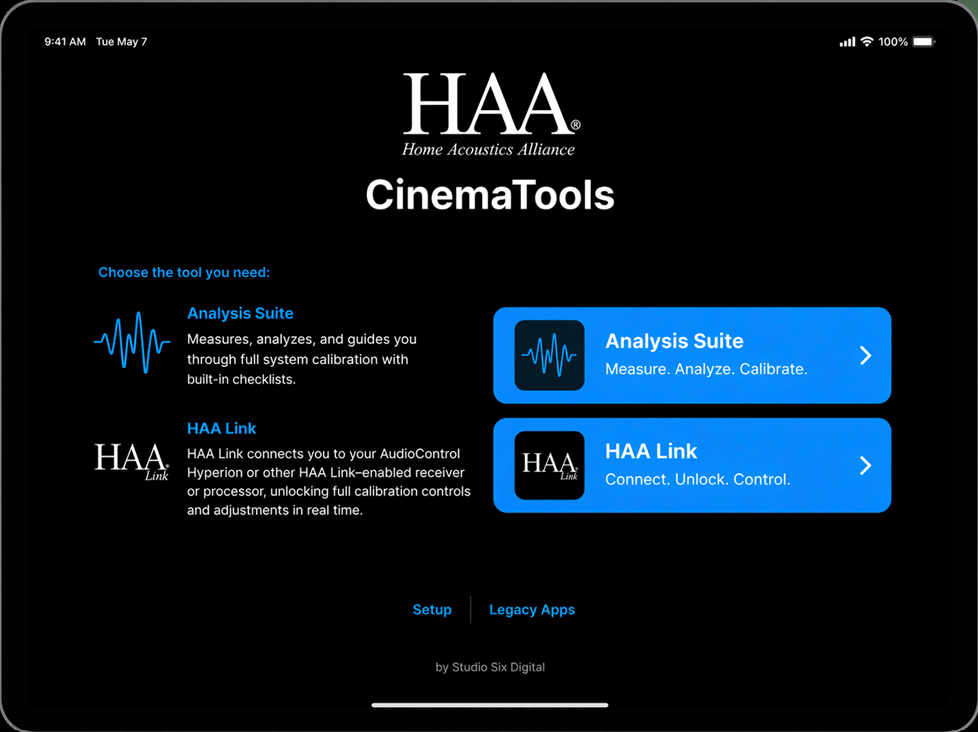Image resolution: width=978 pixels, height=732 pixels.
Task: Click the HAA Link logo beside the left description
Action: tap(132, 461)
